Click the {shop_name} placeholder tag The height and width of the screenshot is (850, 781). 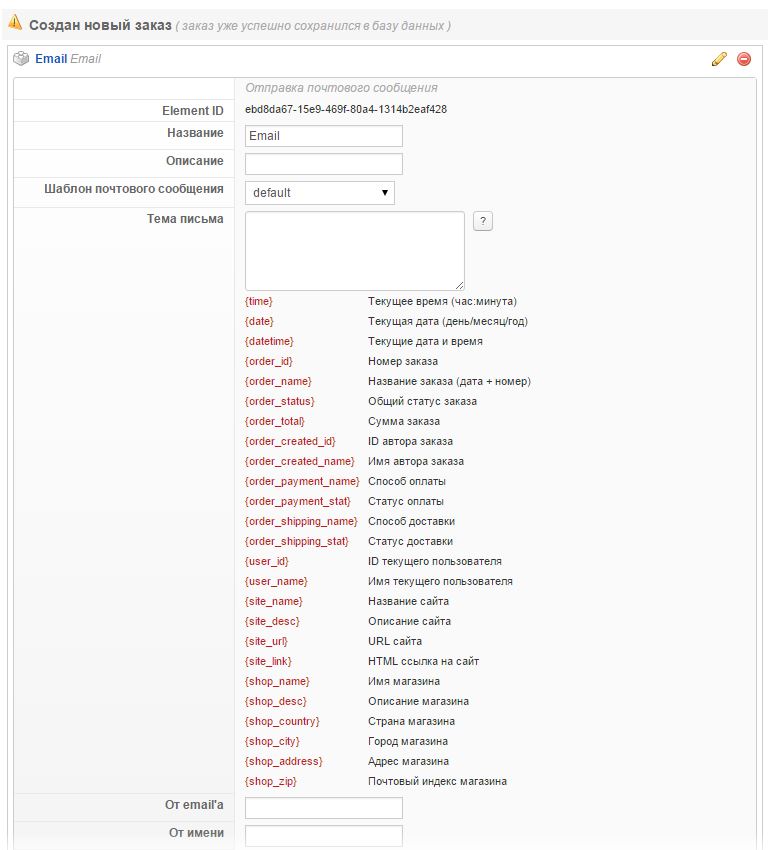[277, 682]
